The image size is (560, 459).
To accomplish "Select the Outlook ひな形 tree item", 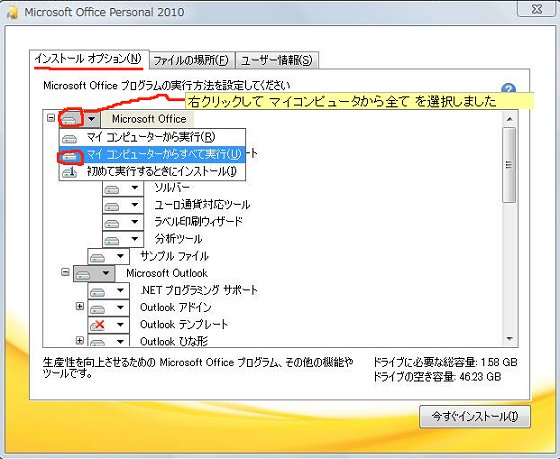I will coord(174,341).
